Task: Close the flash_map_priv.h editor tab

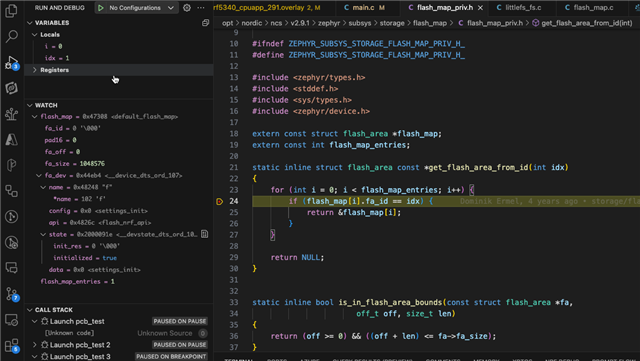Action: pyautogui.click(x=480, y=8)
